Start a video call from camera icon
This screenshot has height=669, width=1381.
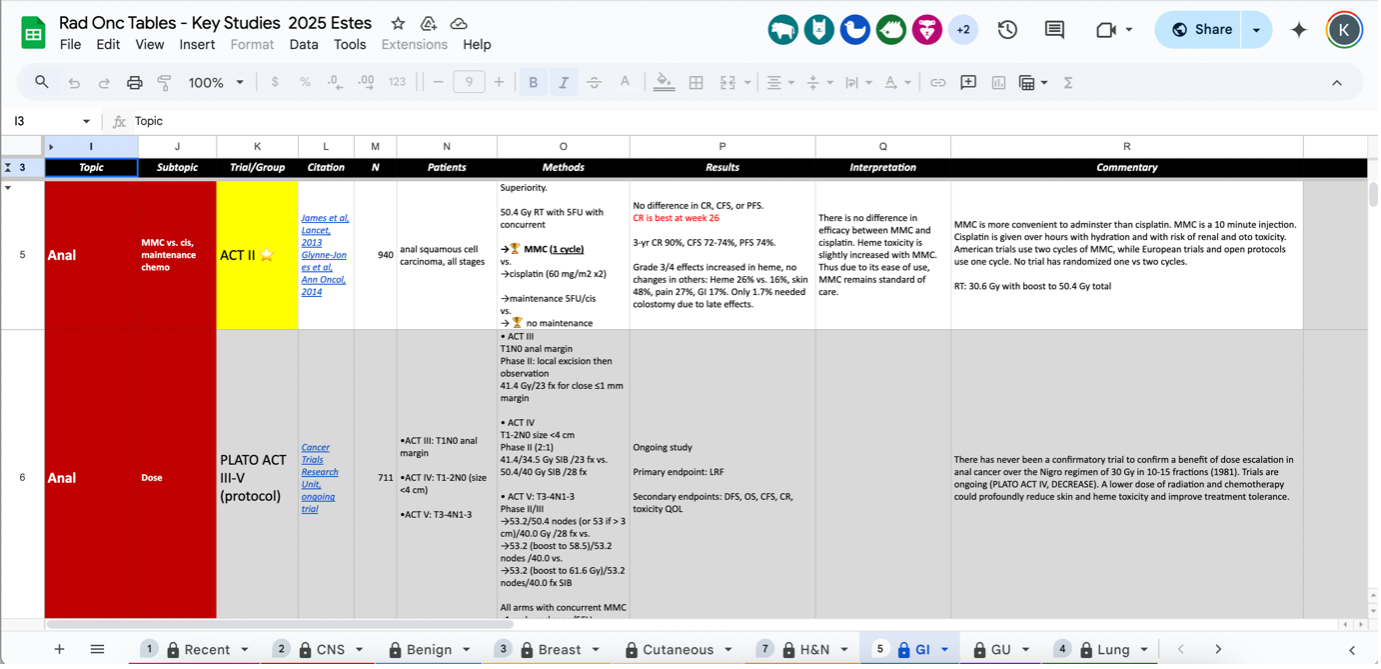point(1105,30)
